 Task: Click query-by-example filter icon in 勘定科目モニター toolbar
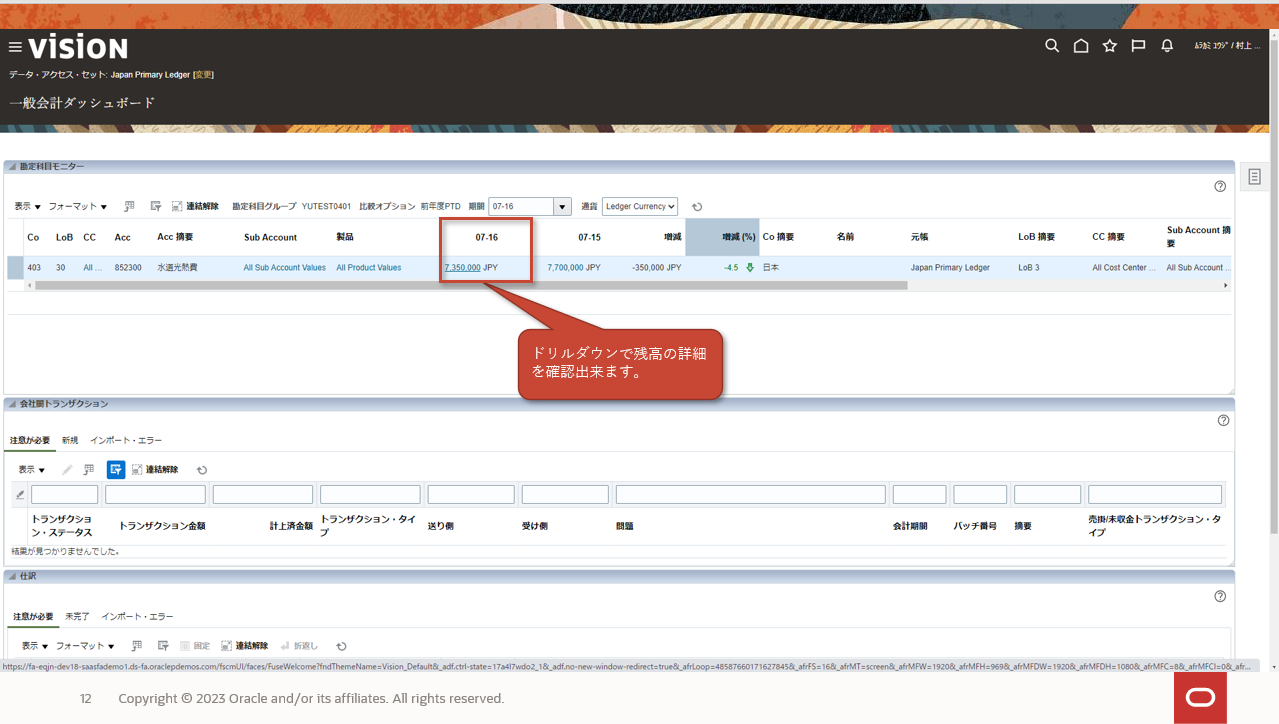coord(156,206)
